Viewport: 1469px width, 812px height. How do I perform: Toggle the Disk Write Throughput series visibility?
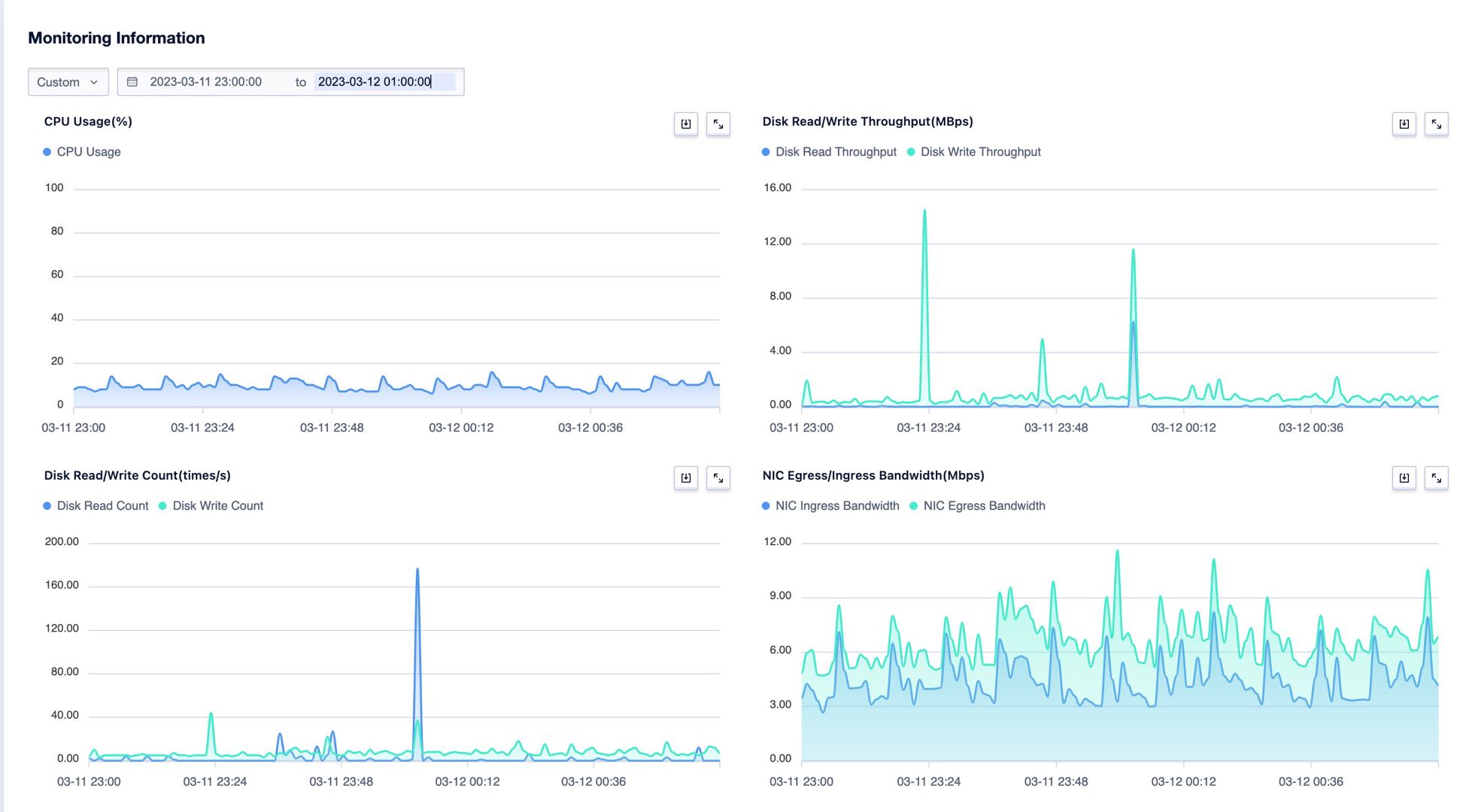[975, 151]
